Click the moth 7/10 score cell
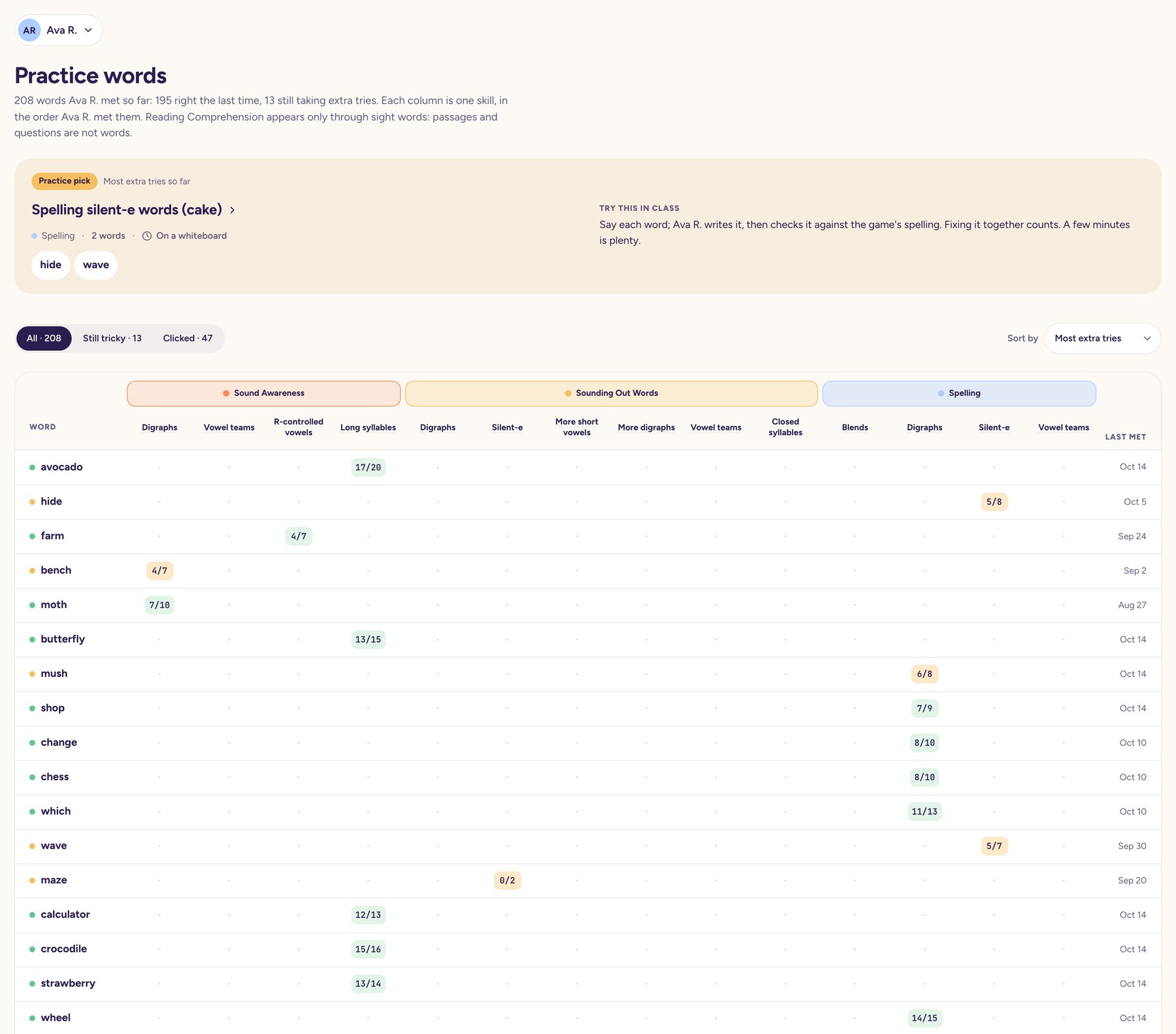This screenshot has width=1176, height=1034. coord(159,606)
